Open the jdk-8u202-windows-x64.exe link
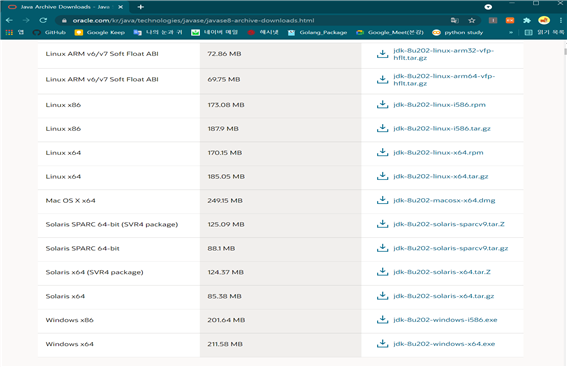Viewport: 567px width, 371px height. point(444,344)
